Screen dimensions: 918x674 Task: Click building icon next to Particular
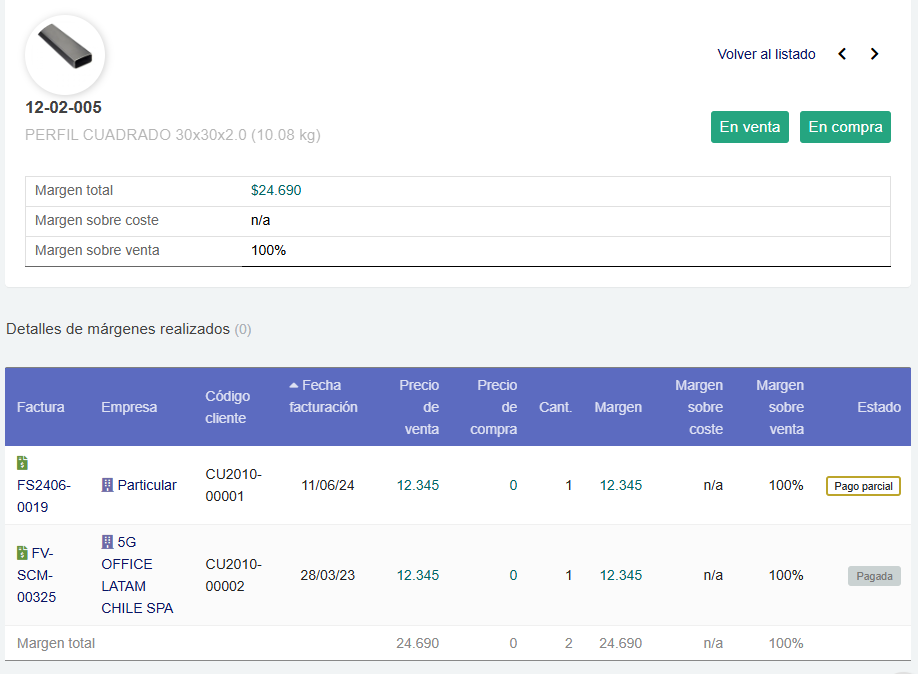(107, 485)
